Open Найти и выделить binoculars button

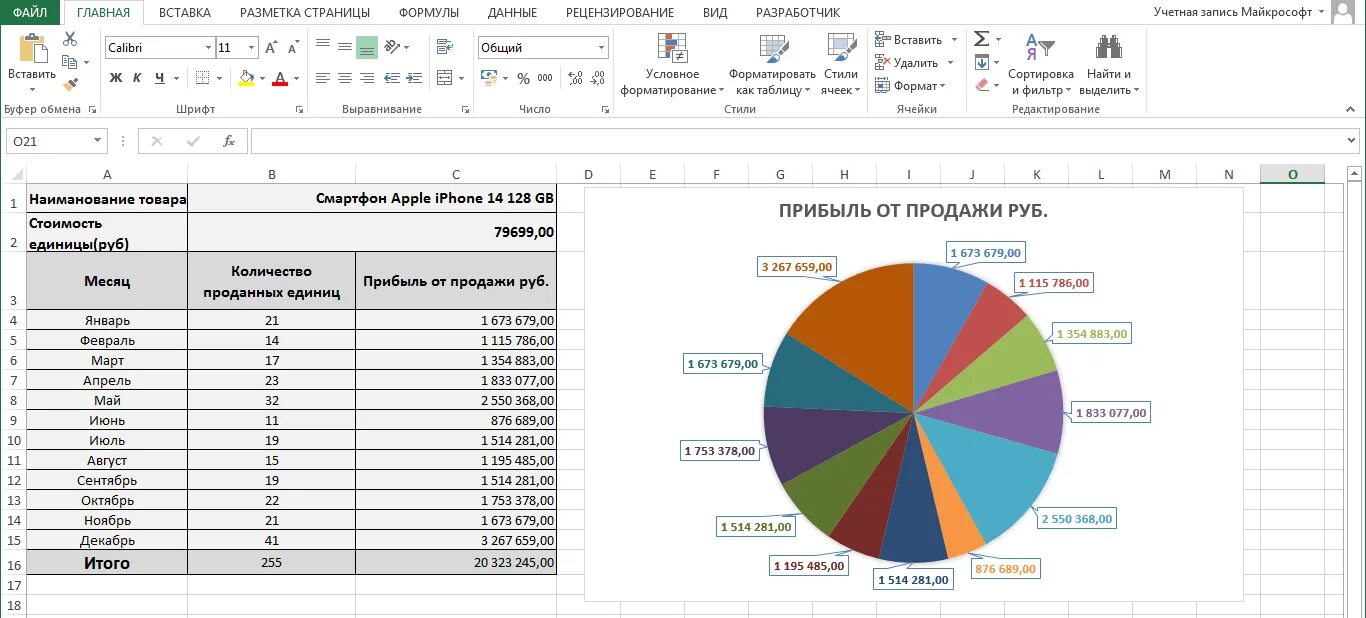pyautogui.click(x=1109, y=64)
